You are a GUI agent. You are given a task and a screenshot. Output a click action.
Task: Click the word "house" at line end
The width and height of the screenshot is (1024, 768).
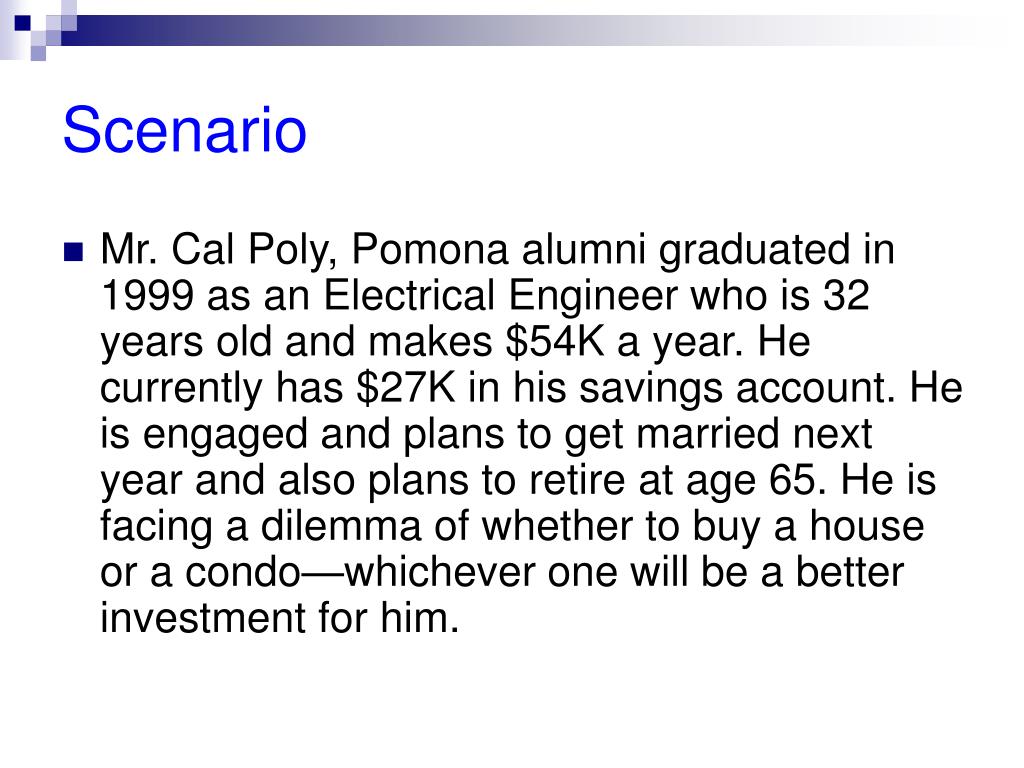[867, 526]
